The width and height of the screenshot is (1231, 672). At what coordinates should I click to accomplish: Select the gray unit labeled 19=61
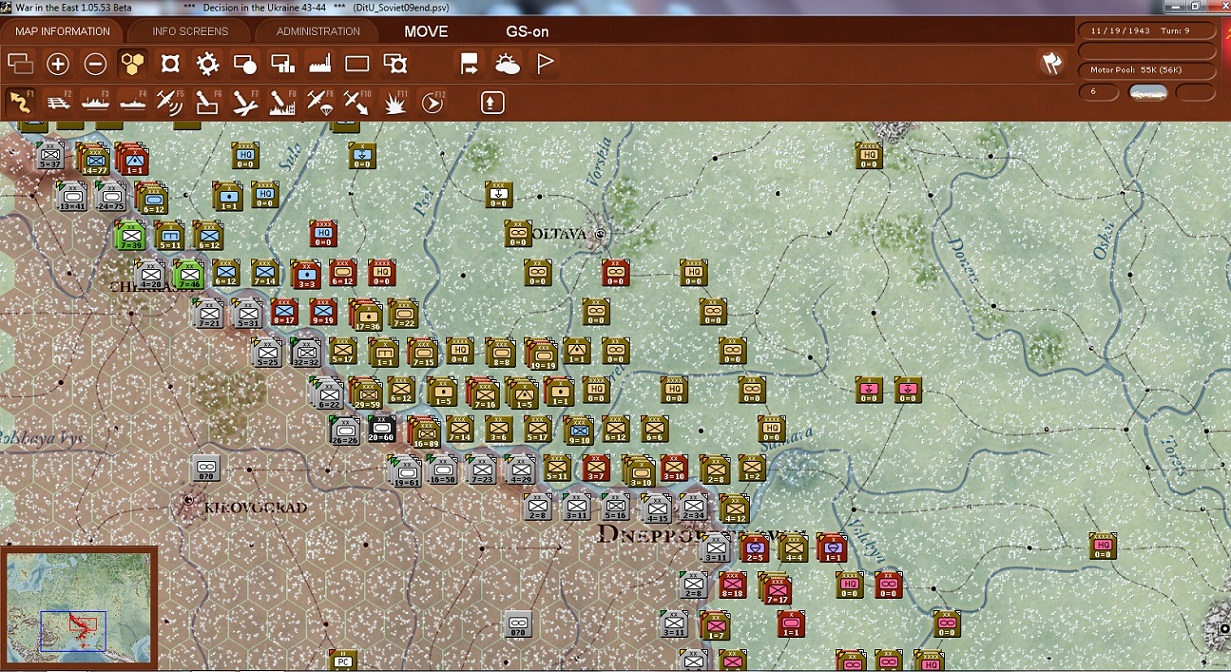(x=406, y=470)
